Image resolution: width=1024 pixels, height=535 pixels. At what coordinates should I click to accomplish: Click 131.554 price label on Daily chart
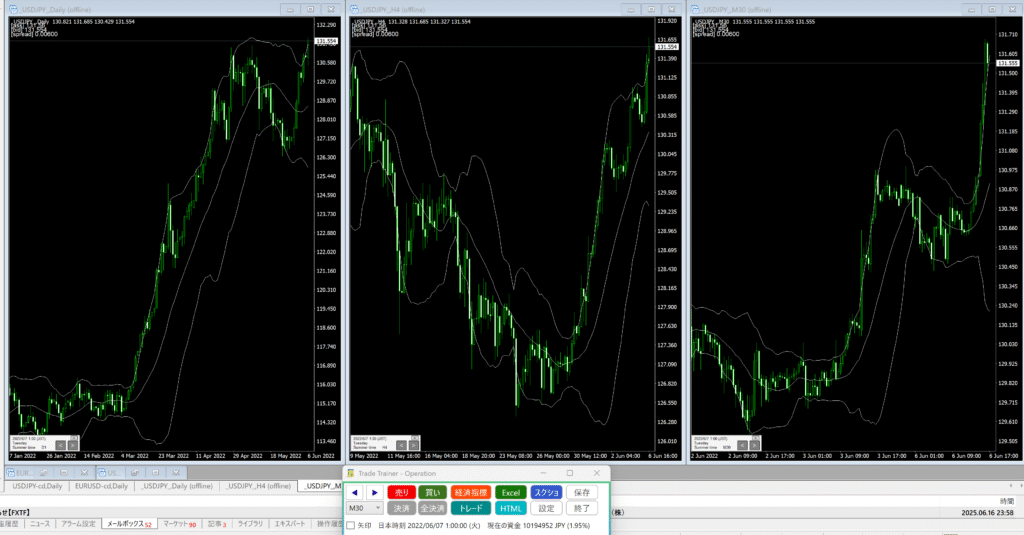(326, 41)
